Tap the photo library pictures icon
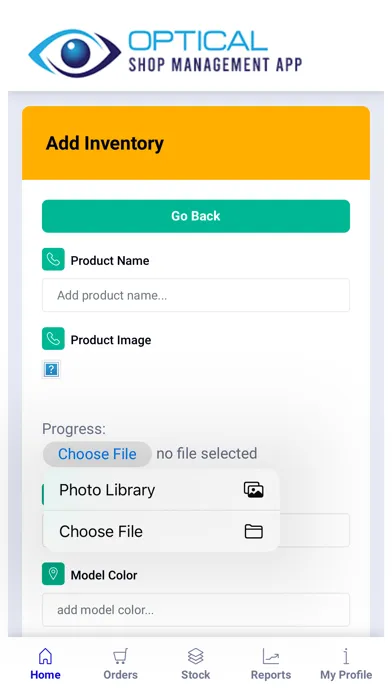Screen dimensions: 392x696 254,490
